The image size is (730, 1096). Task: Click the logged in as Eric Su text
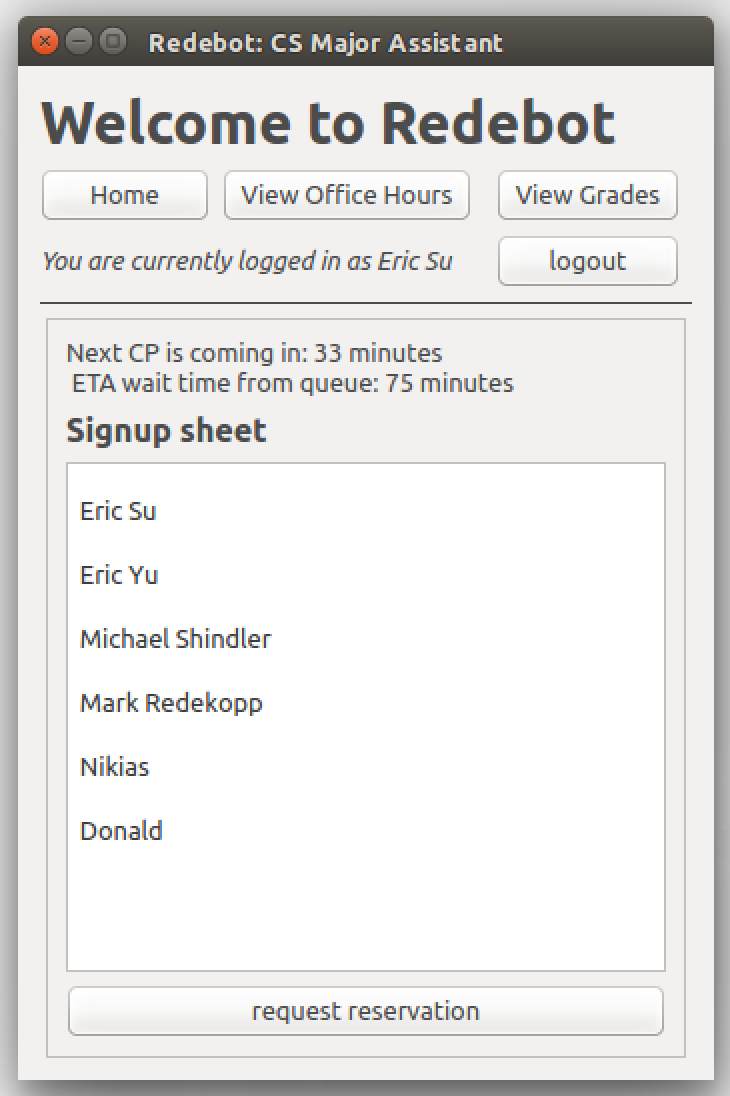coord(247,261)
